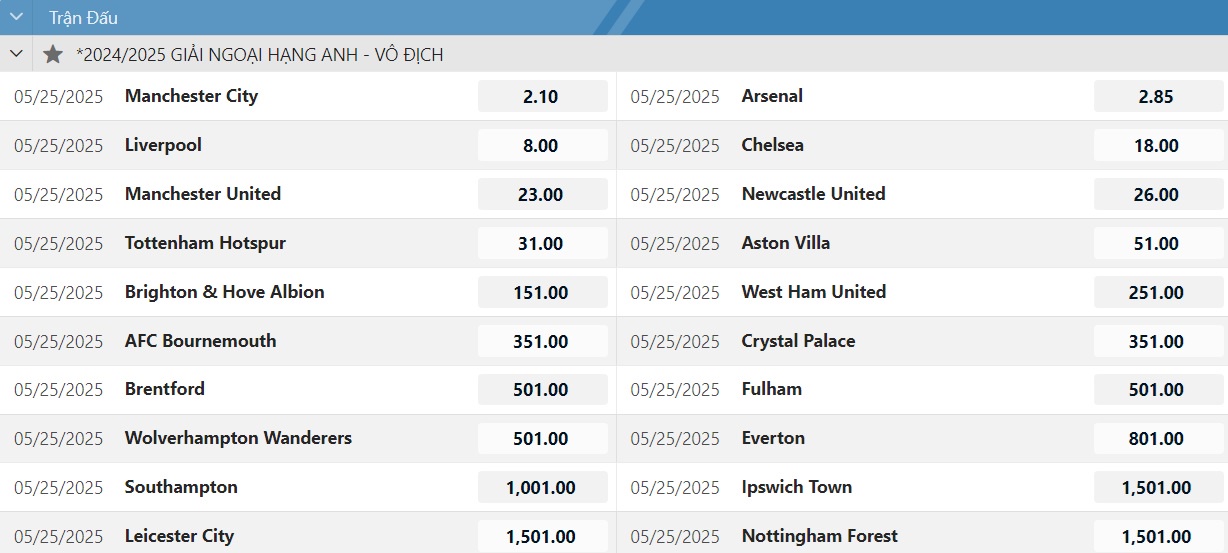Bet on Tottenham Hotspur at 31.00

[542, 244]
